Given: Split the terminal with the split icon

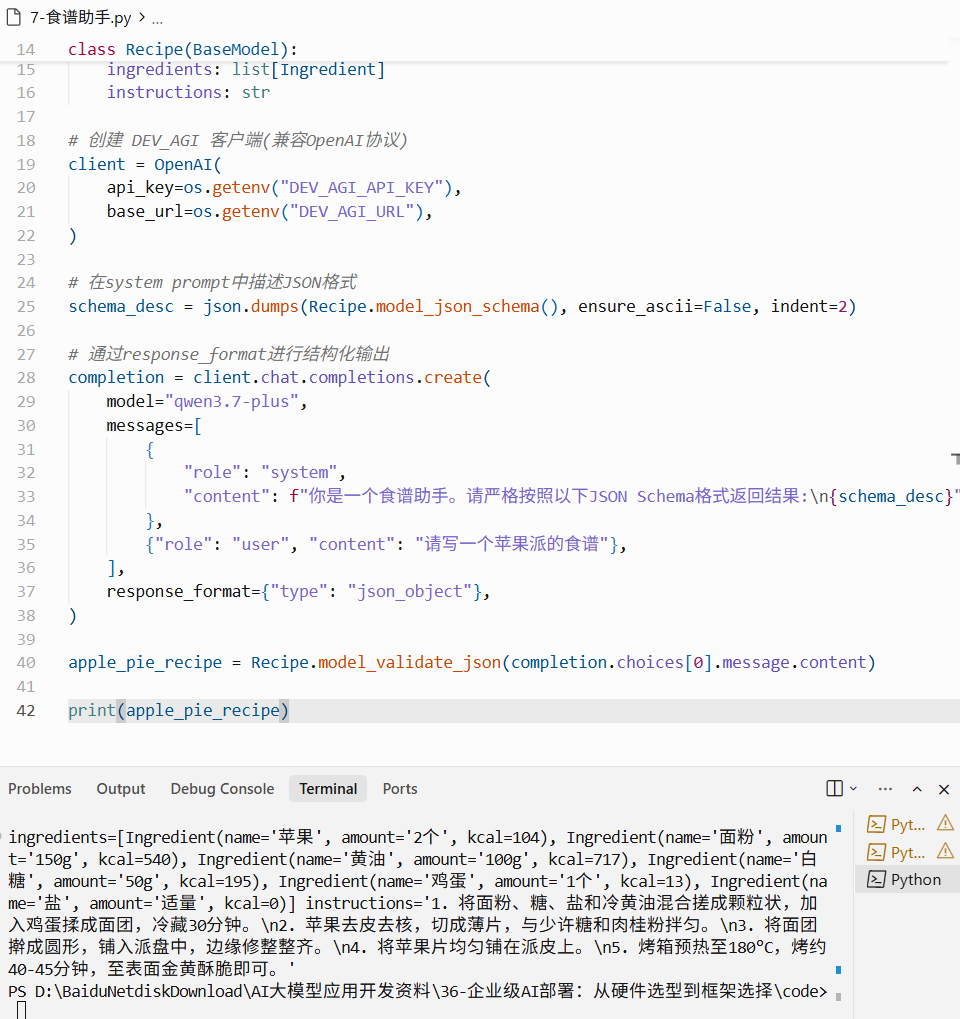Looking at the screenshot, I should coord(835,788).
